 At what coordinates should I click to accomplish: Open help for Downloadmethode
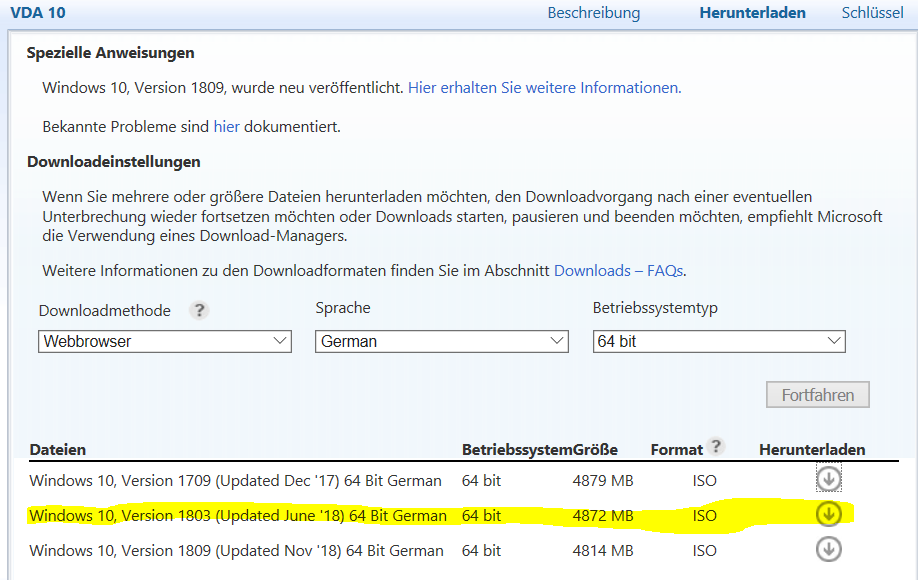199,310
